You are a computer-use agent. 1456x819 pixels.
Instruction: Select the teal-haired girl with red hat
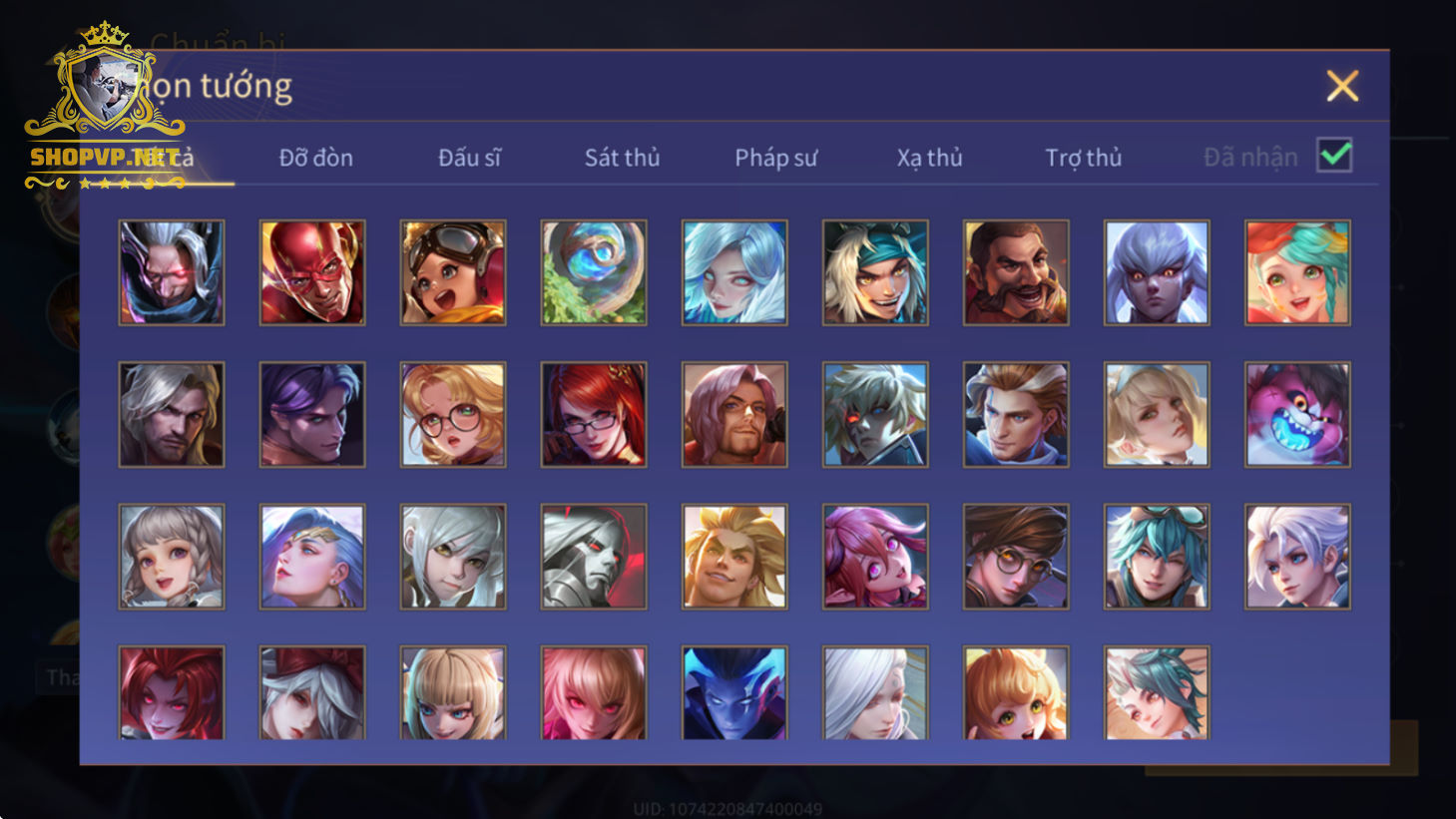click(x=1297, y=272)
